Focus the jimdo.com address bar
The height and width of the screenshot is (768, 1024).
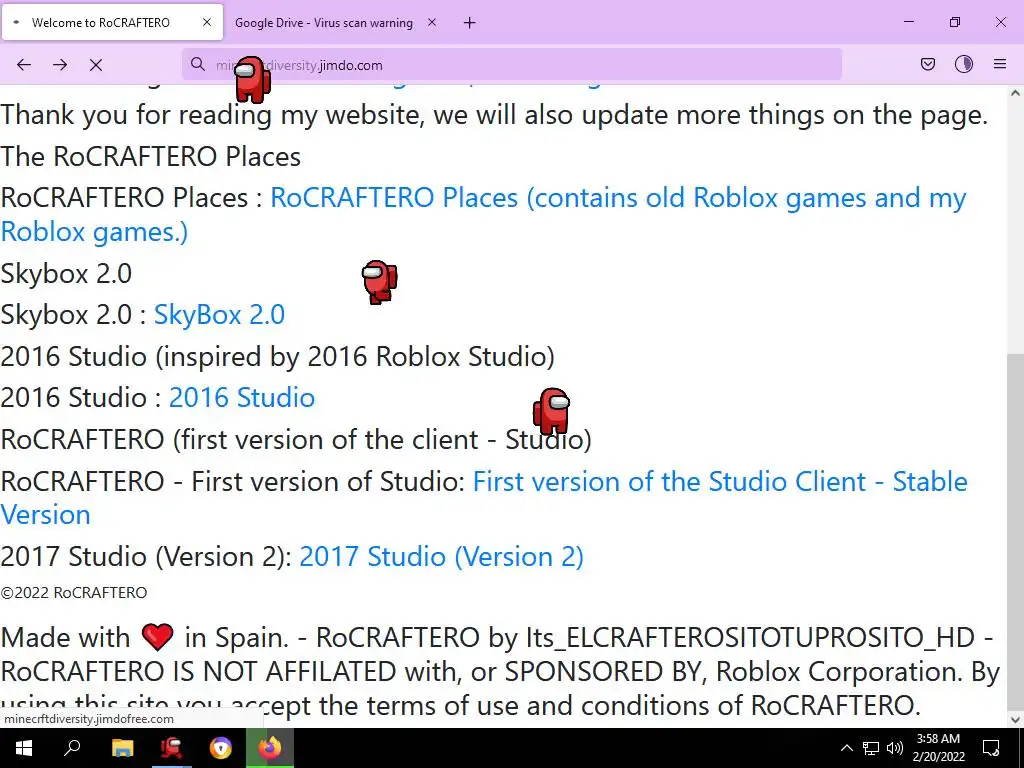(511, 65)
